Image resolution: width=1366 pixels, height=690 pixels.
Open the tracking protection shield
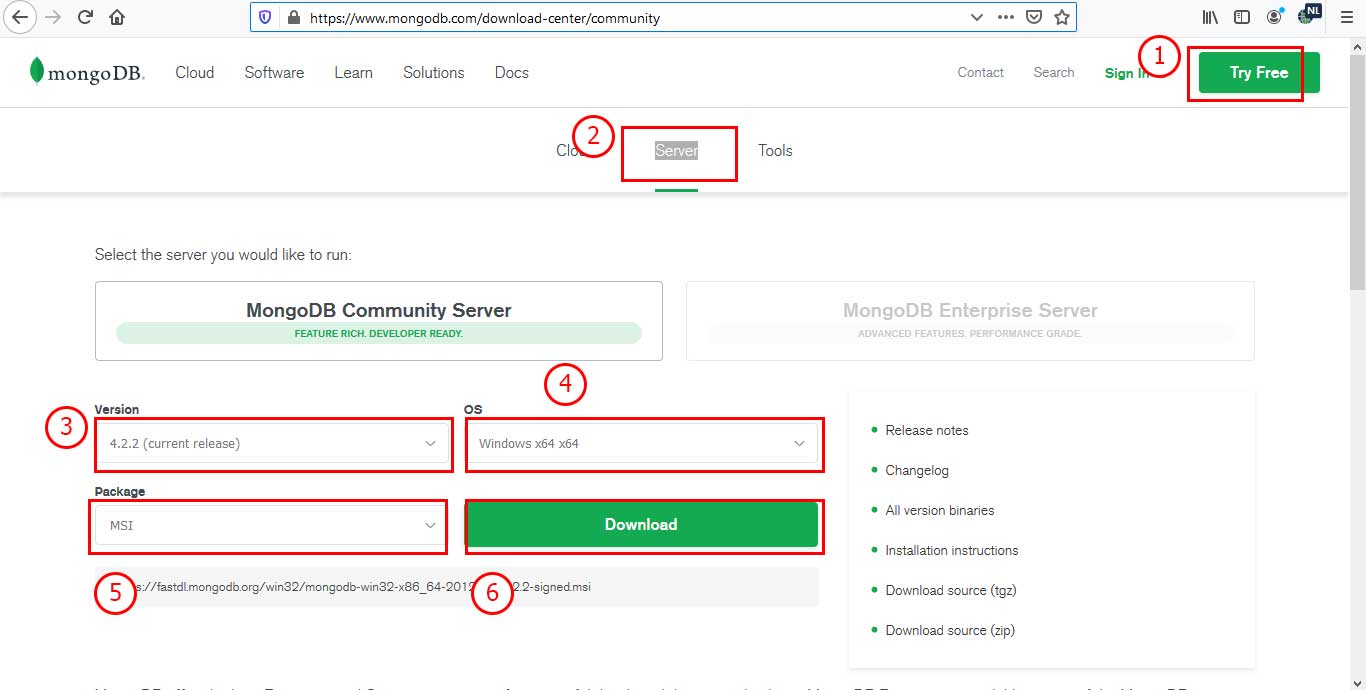pyautogui.click(x=262, y=16)
